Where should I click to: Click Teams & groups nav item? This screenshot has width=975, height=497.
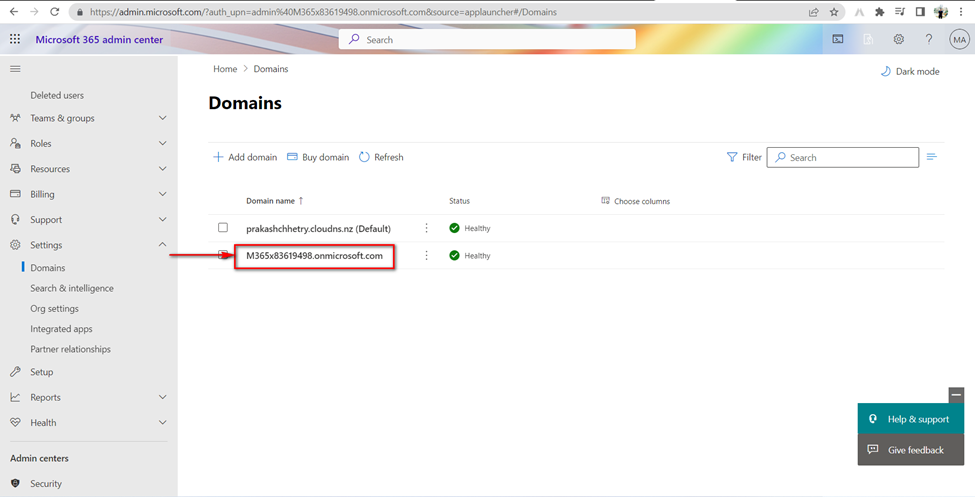62,118
